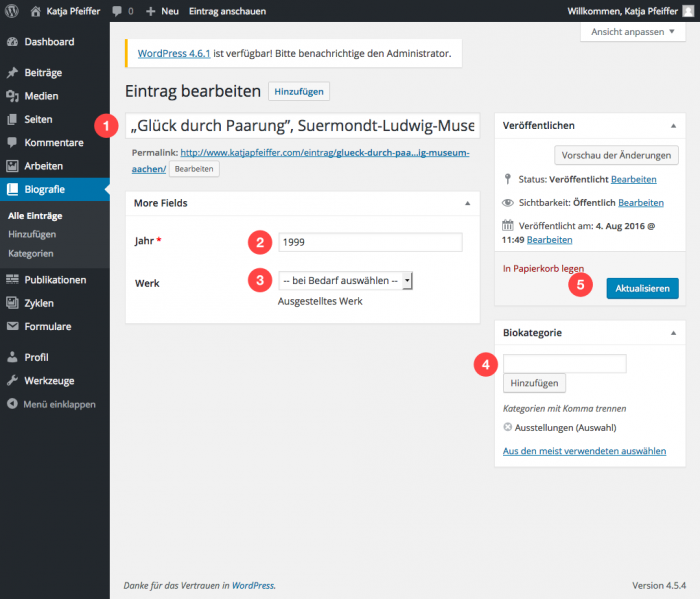Click the Formulare envelope icon
Screen dimensions: 700x599
[x=12, y=326]
